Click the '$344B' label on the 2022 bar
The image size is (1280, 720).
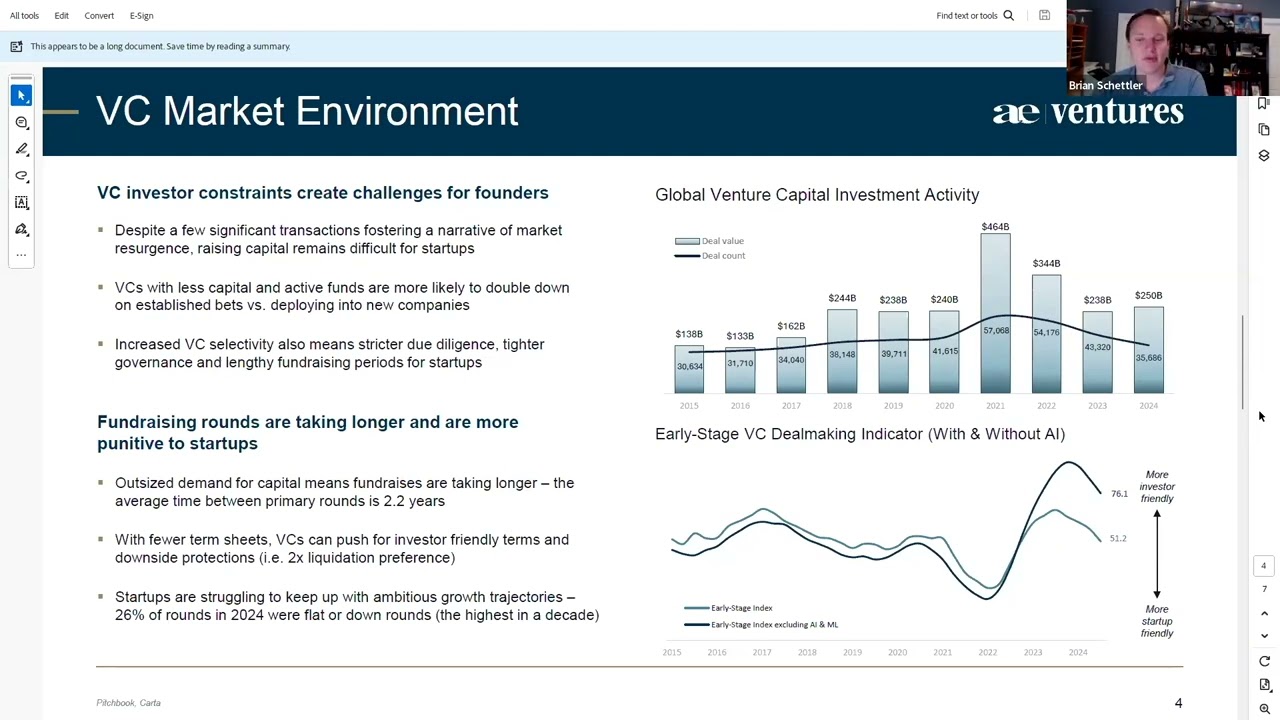1046,264
